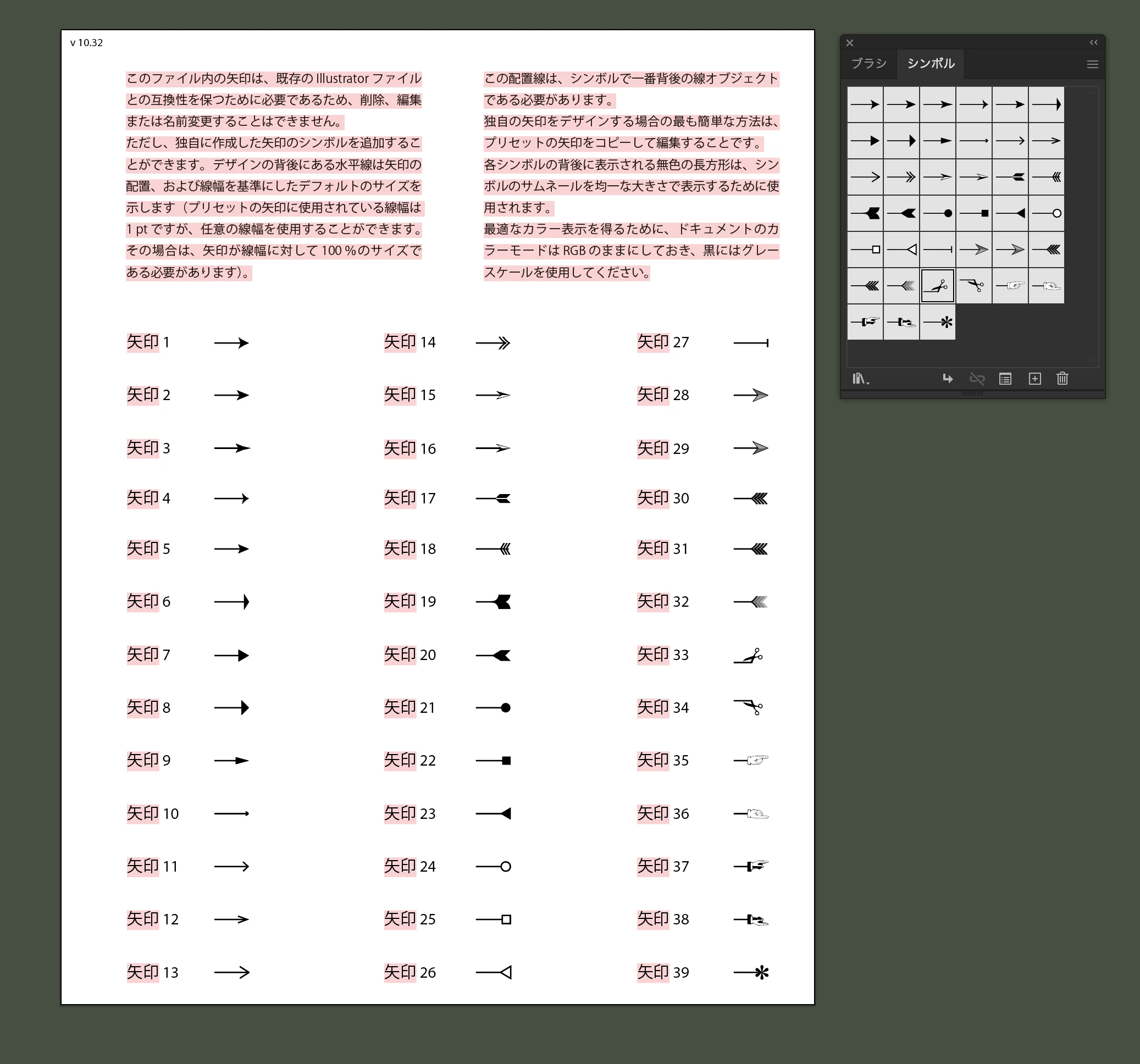Collapse the panel with double-chevron icon
Image resolution: width=1140 pixels, height=1064 pixels.
pos(1093,42)
